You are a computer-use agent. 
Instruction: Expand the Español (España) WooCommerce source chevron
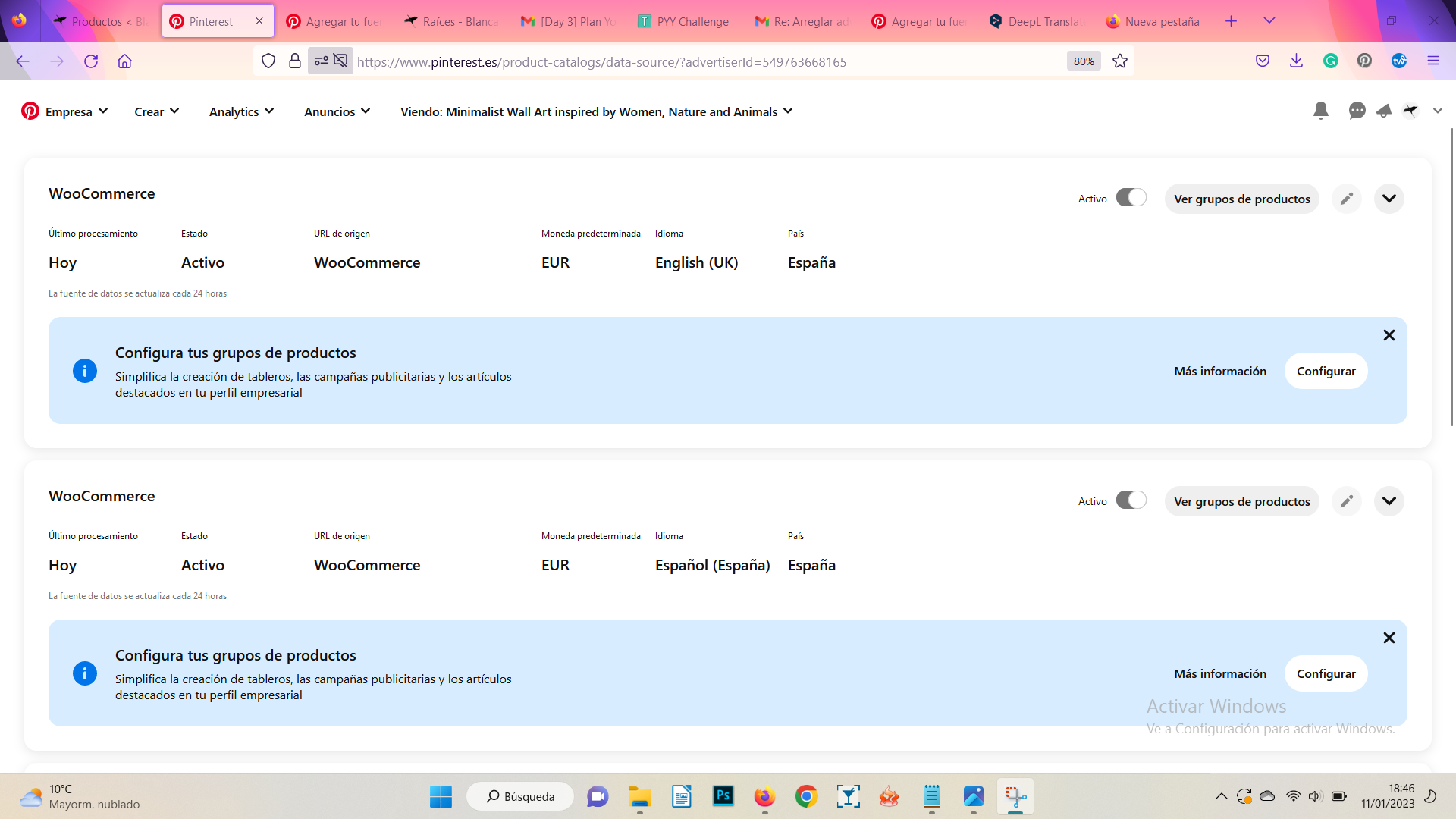(x=1389, y=501)
